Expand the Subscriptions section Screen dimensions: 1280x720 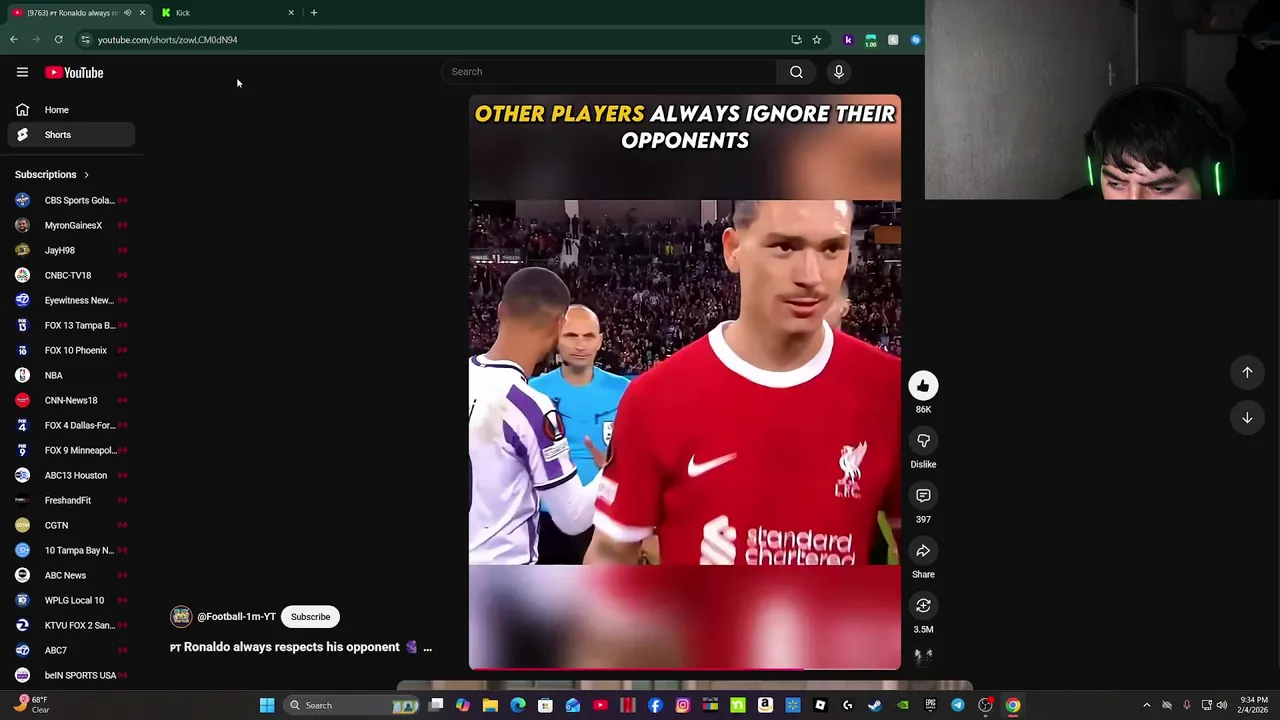[52, 174]
